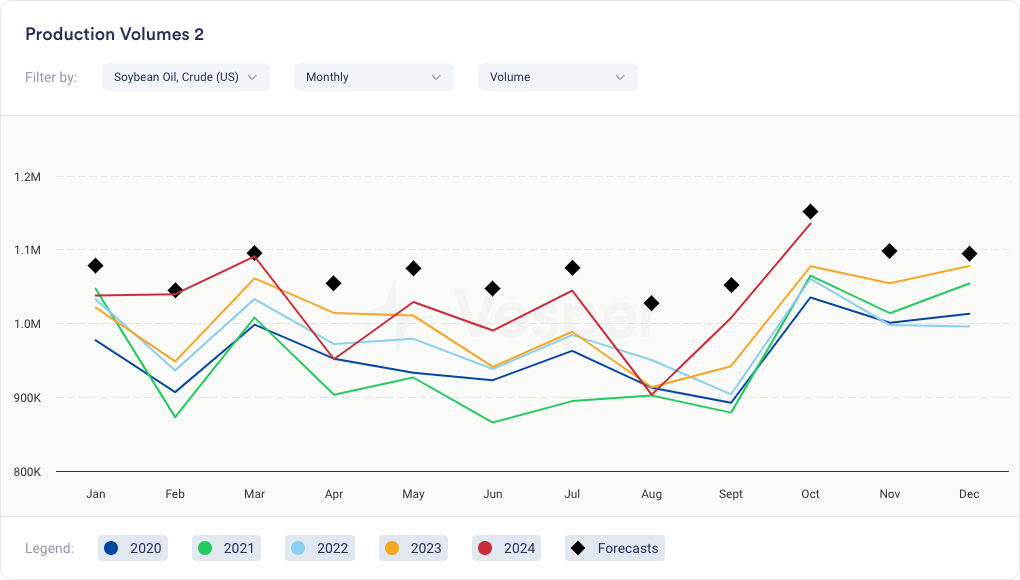Select the December forecast diamond marker
Image resolution: width=1020 pixels, height=580 pixels.
pyautogui.click(x=969, y=254)
